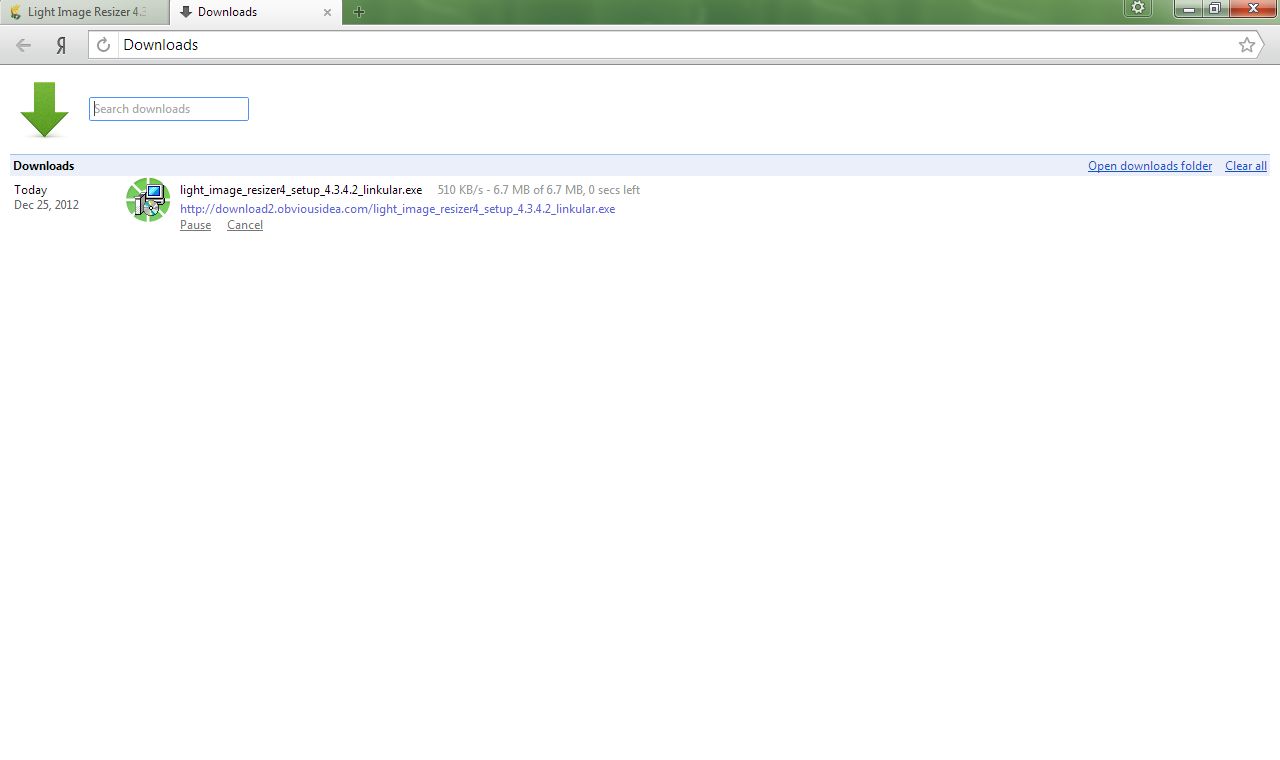Go back with the back arrow
This screenshot has width=1280, height=760.
pos(23,45)
